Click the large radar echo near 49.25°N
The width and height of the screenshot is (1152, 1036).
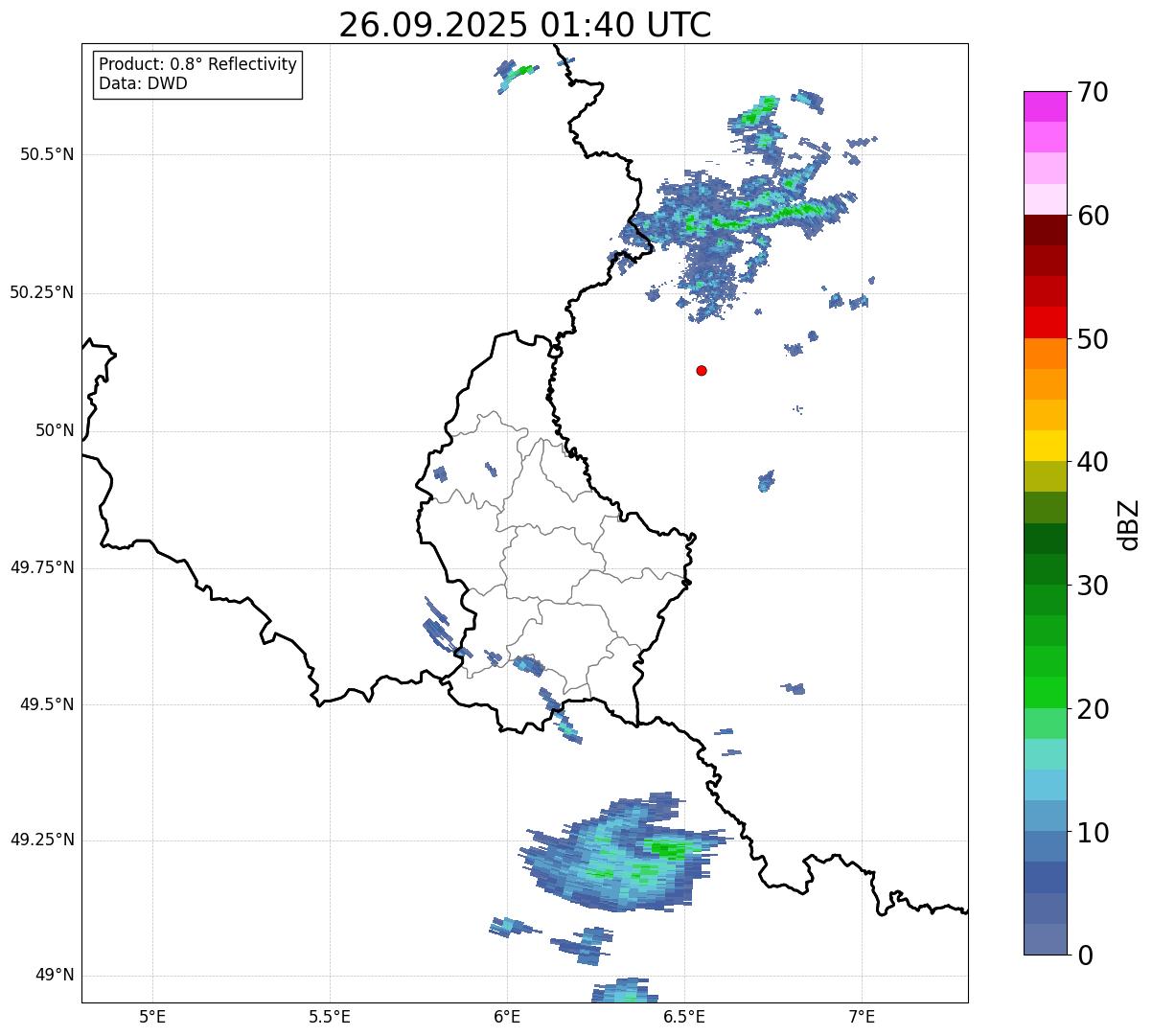[x=625, y=853]
